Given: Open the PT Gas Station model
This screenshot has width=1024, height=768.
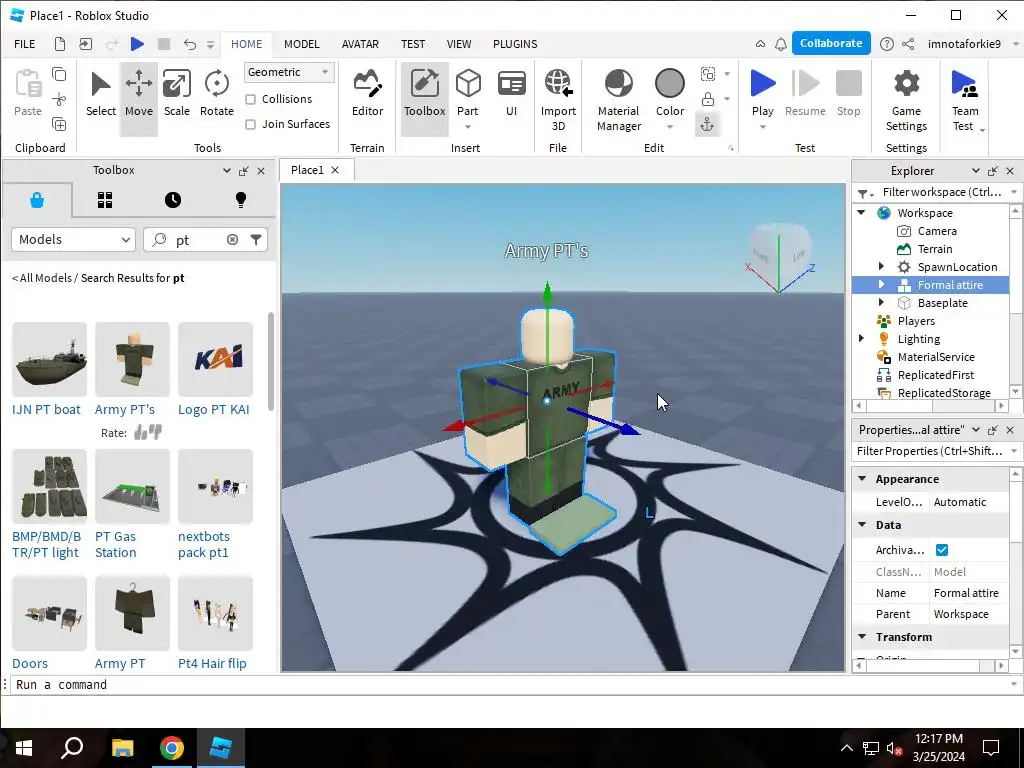Looking at the screenshot, I should point(132,486).
